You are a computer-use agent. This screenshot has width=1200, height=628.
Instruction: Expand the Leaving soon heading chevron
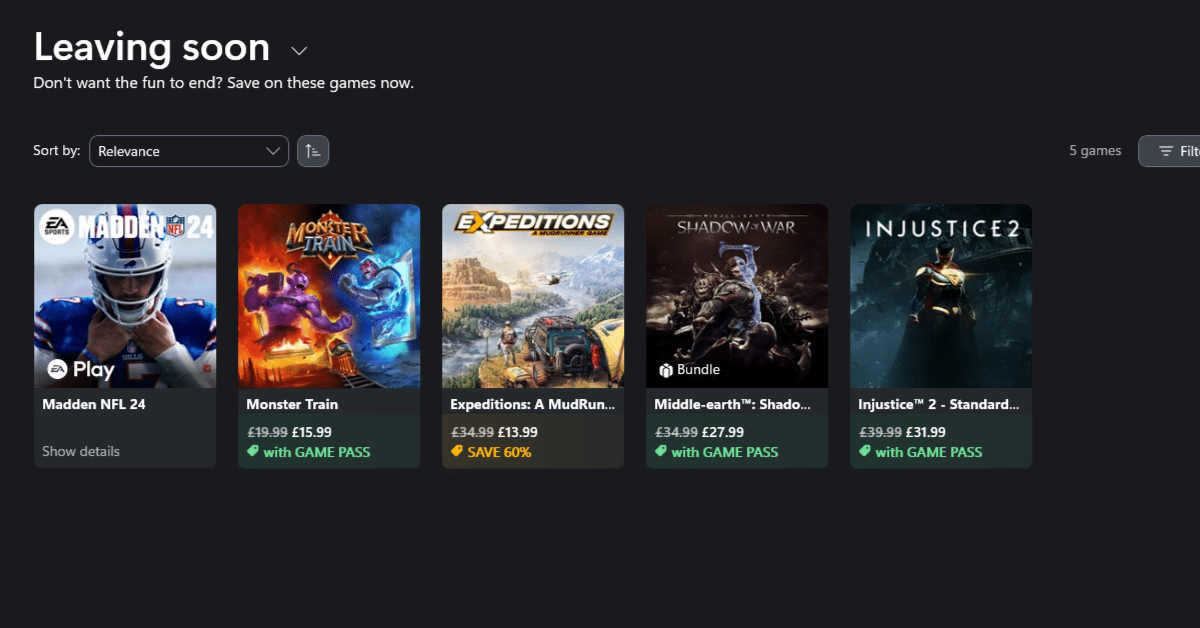(298, 50)
